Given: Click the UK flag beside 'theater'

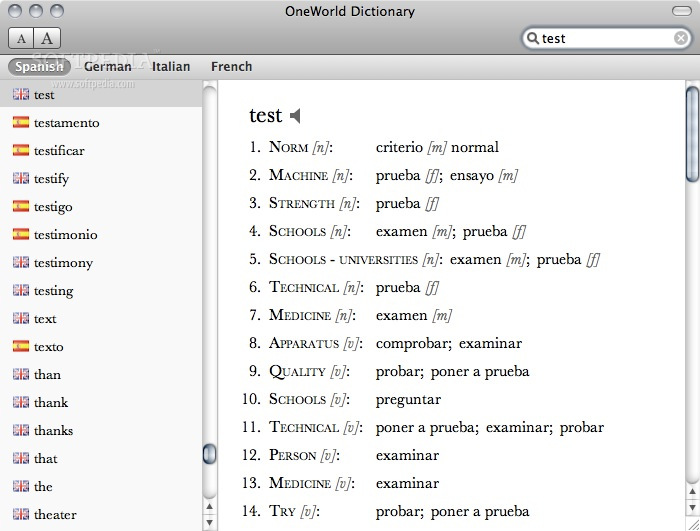Looking at the screenshot, I should click(x=21, y=514).
